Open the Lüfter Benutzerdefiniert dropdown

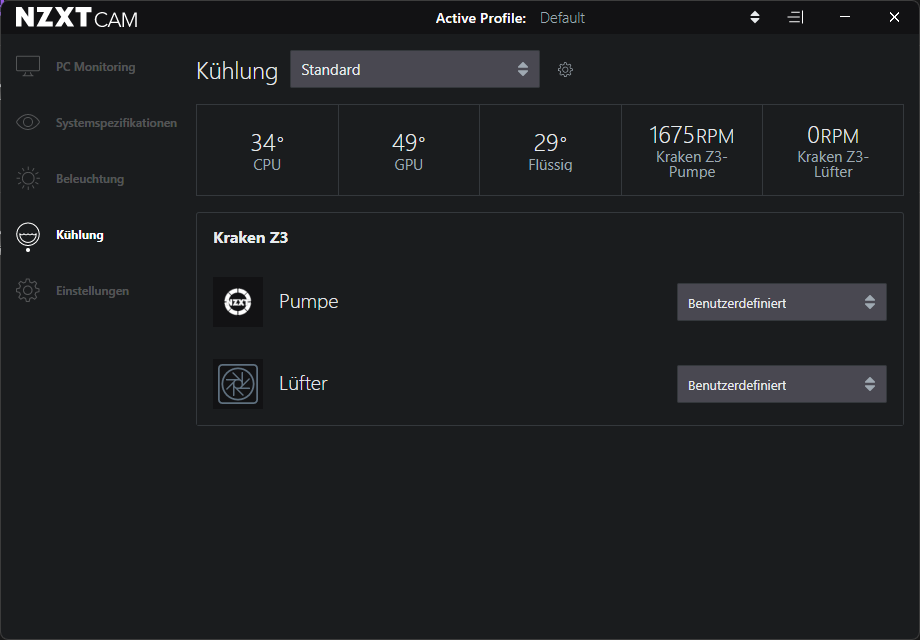click(x=782, y=384)
